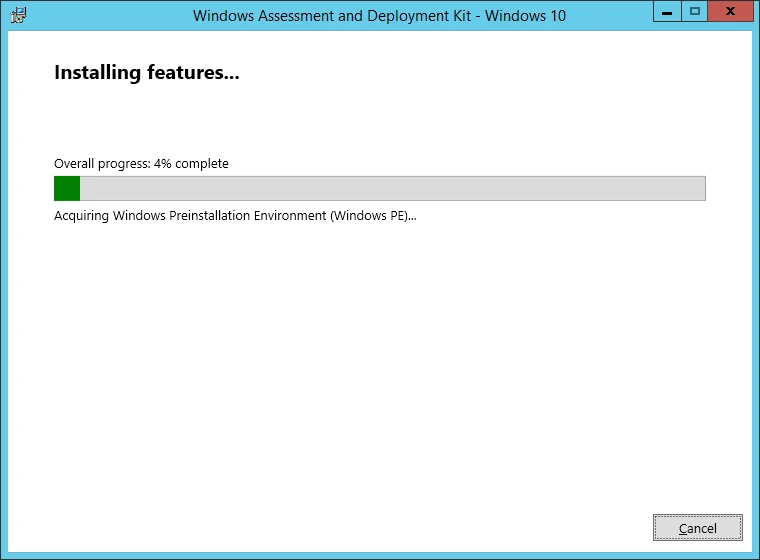760x560 pixels.
Task: Close the installer with the red X
Action: [x=731, y=11]
